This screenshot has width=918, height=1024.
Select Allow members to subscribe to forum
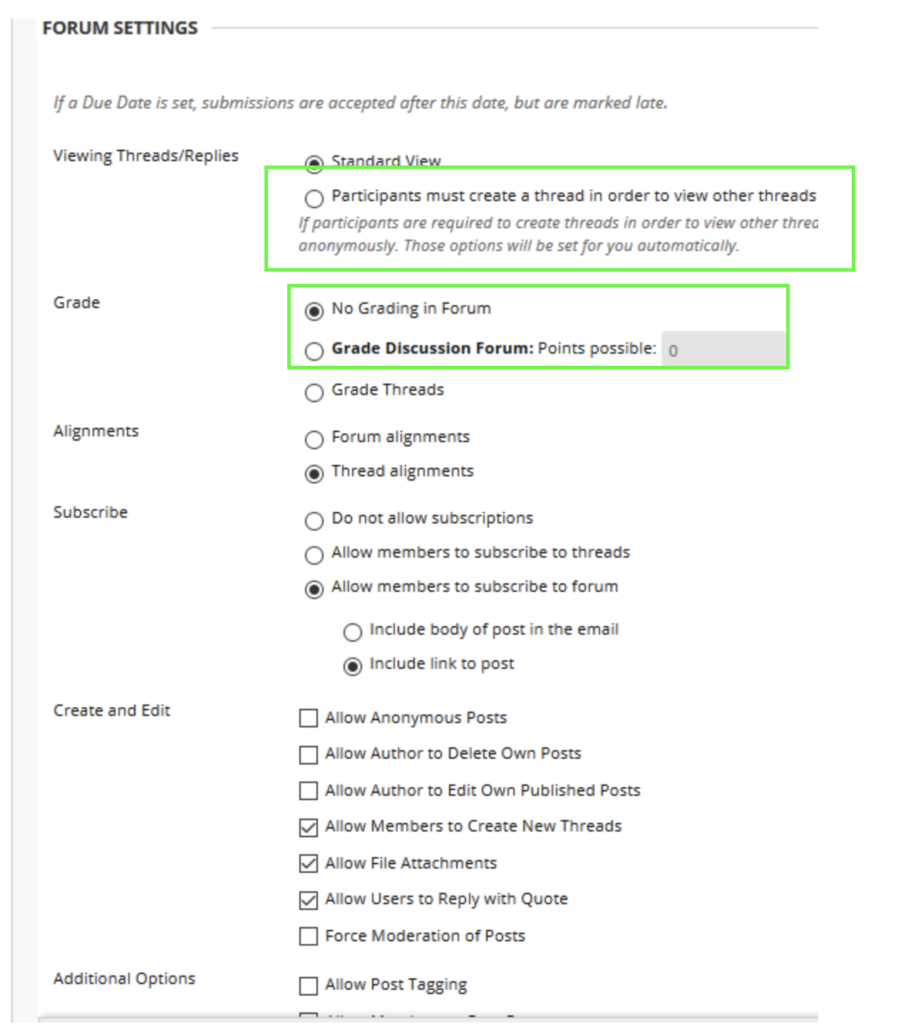314,588
